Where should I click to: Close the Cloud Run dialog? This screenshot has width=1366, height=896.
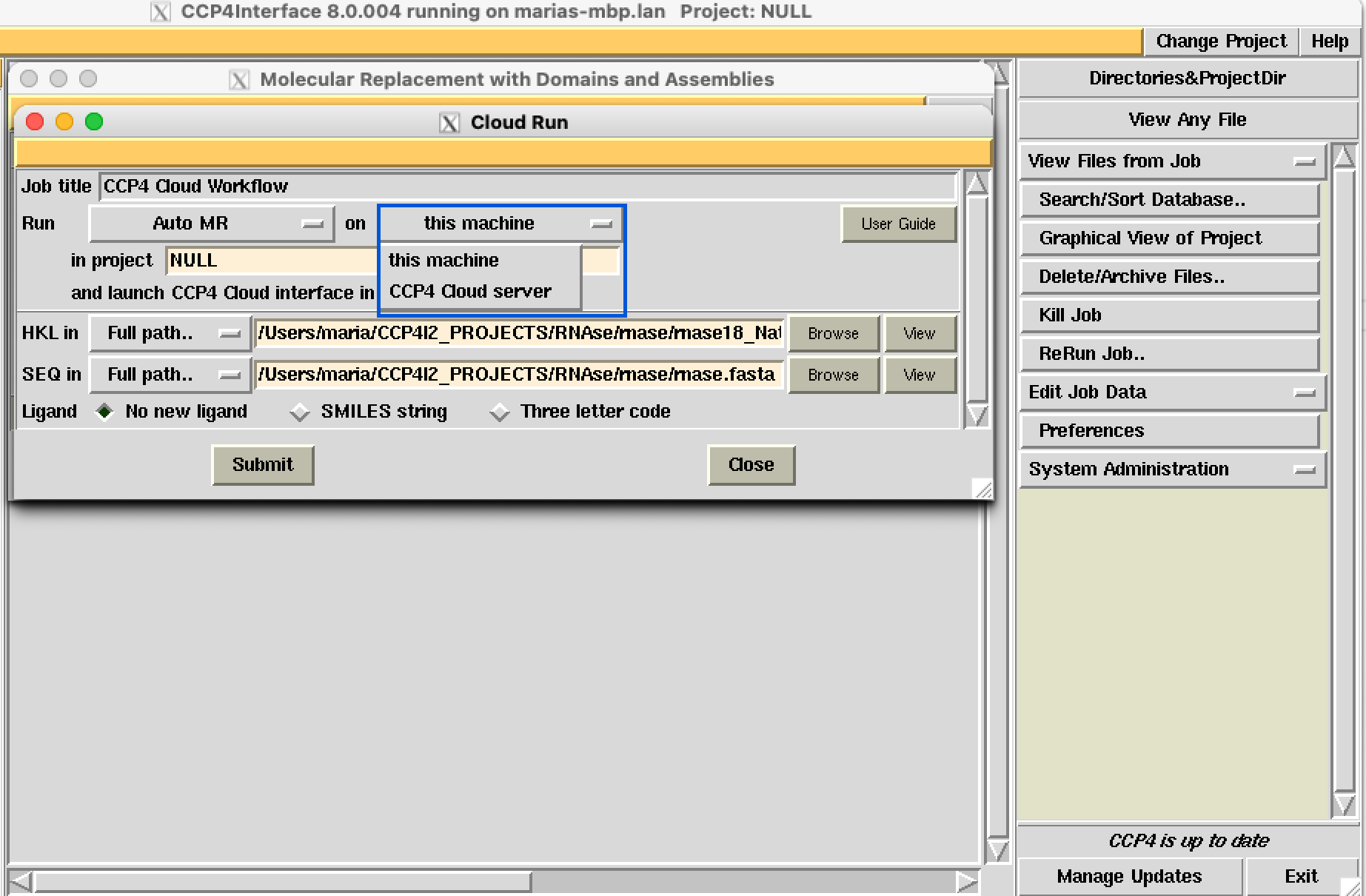(751, 464)
